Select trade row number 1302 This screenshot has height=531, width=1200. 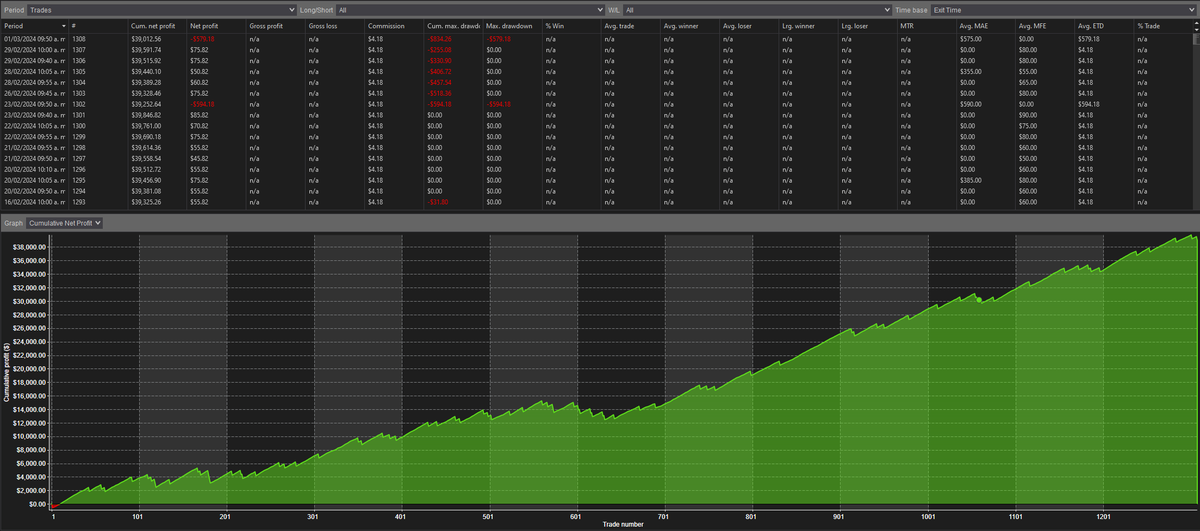(596, 104)
